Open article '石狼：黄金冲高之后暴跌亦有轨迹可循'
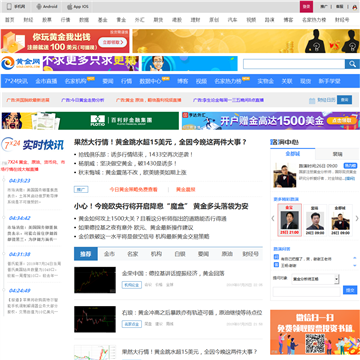The width and height of the screenshot is (360, 360). [192, 313]
